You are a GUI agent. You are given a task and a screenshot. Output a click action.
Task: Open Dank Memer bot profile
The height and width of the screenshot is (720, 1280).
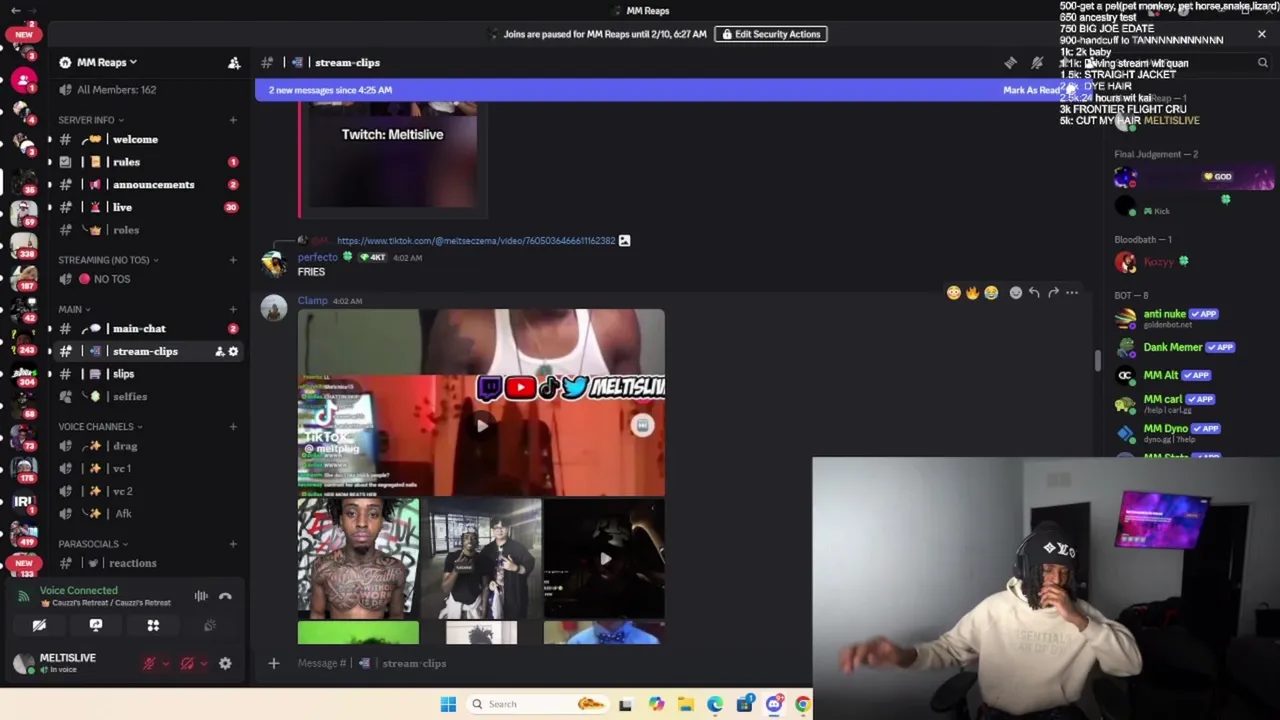[x=1190, y=347]
